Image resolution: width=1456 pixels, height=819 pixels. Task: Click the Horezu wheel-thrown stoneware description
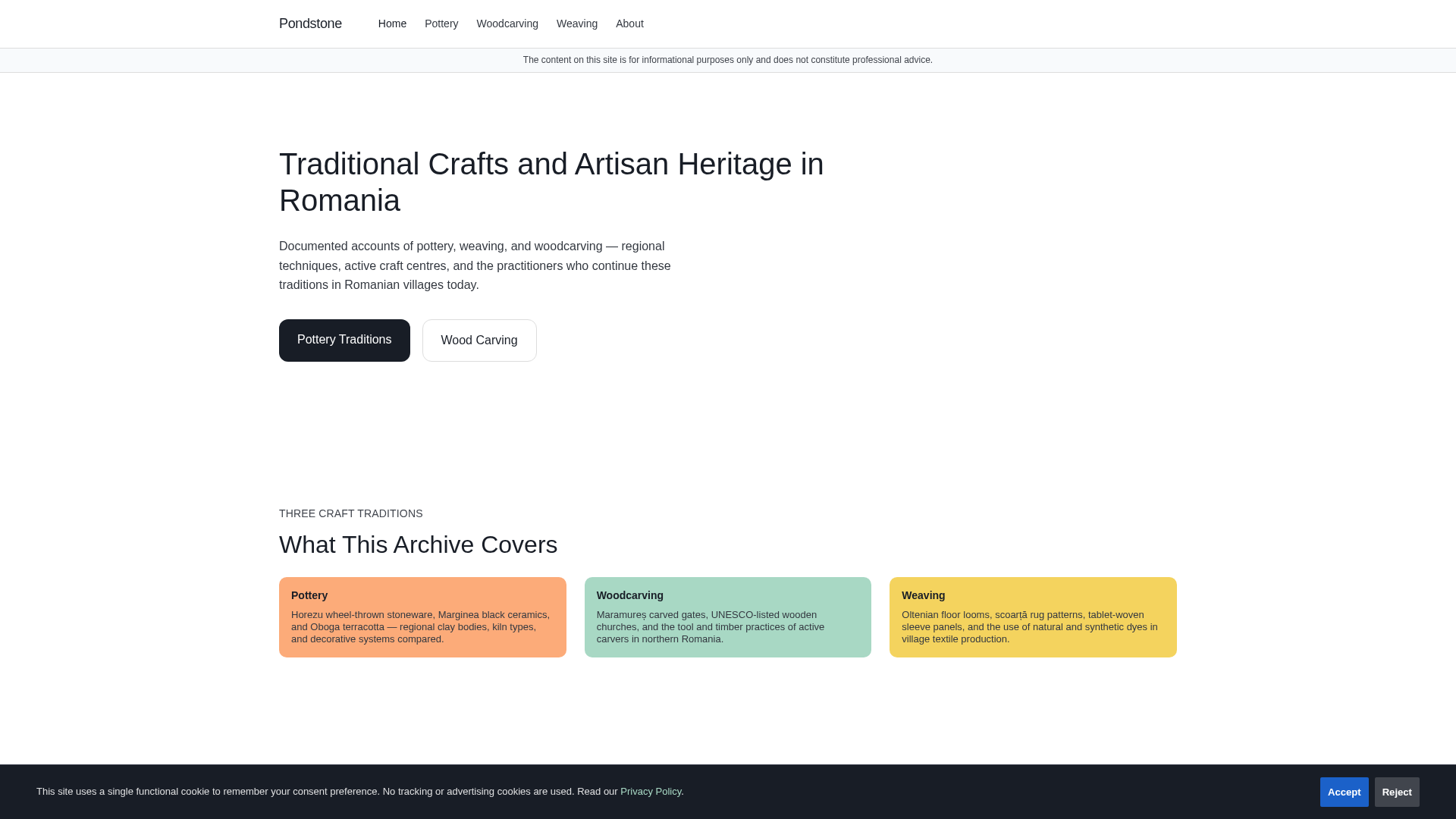pyautogui.click(x=421, y=627)
